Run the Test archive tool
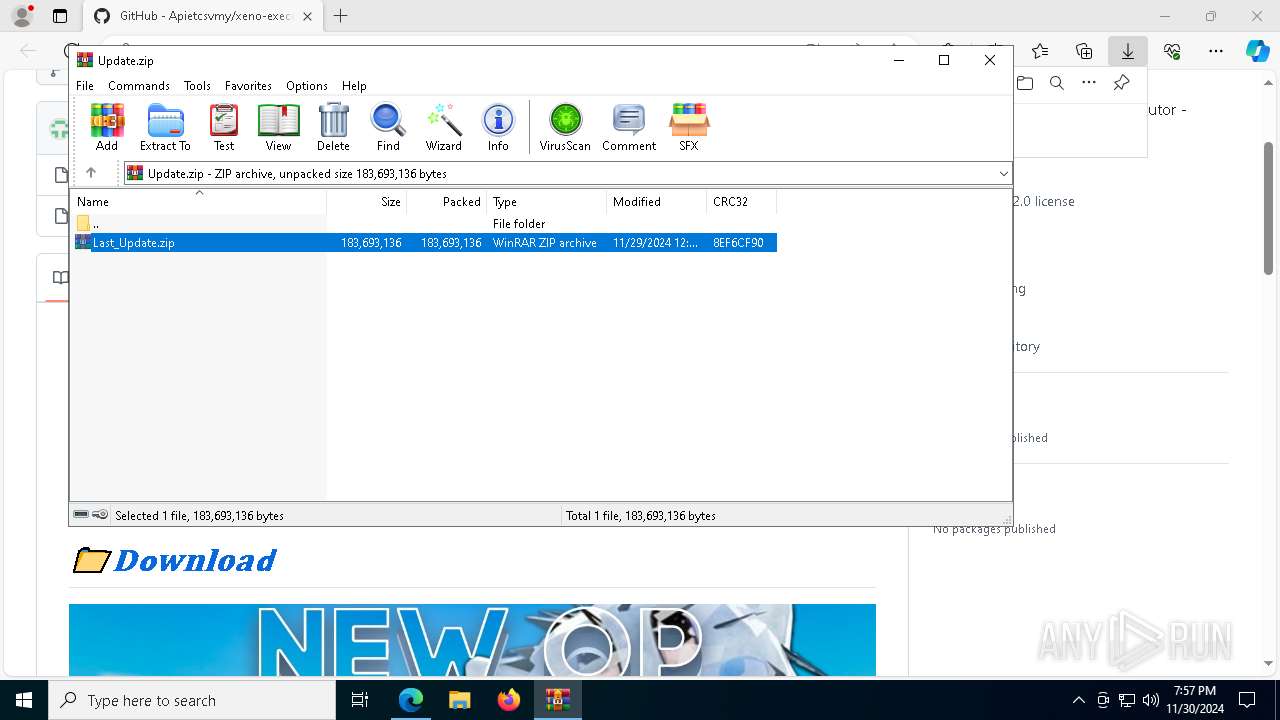1280x720 pixels. coord(224,127)
